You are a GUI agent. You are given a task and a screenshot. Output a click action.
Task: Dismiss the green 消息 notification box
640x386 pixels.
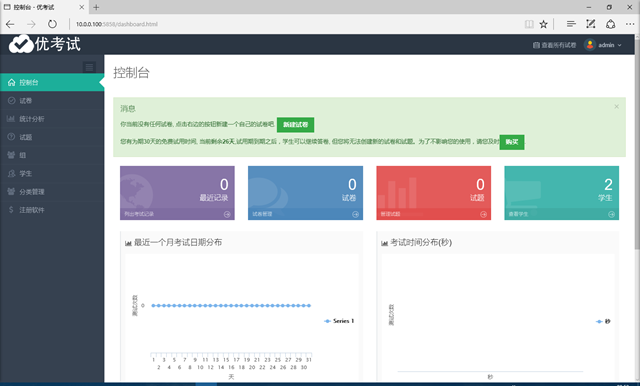616,106
